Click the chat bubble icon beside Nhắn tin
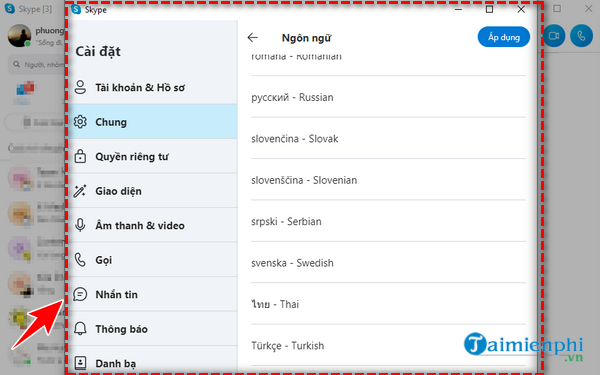Viewport: 600px width, 375px height. (x=80, y=294)
